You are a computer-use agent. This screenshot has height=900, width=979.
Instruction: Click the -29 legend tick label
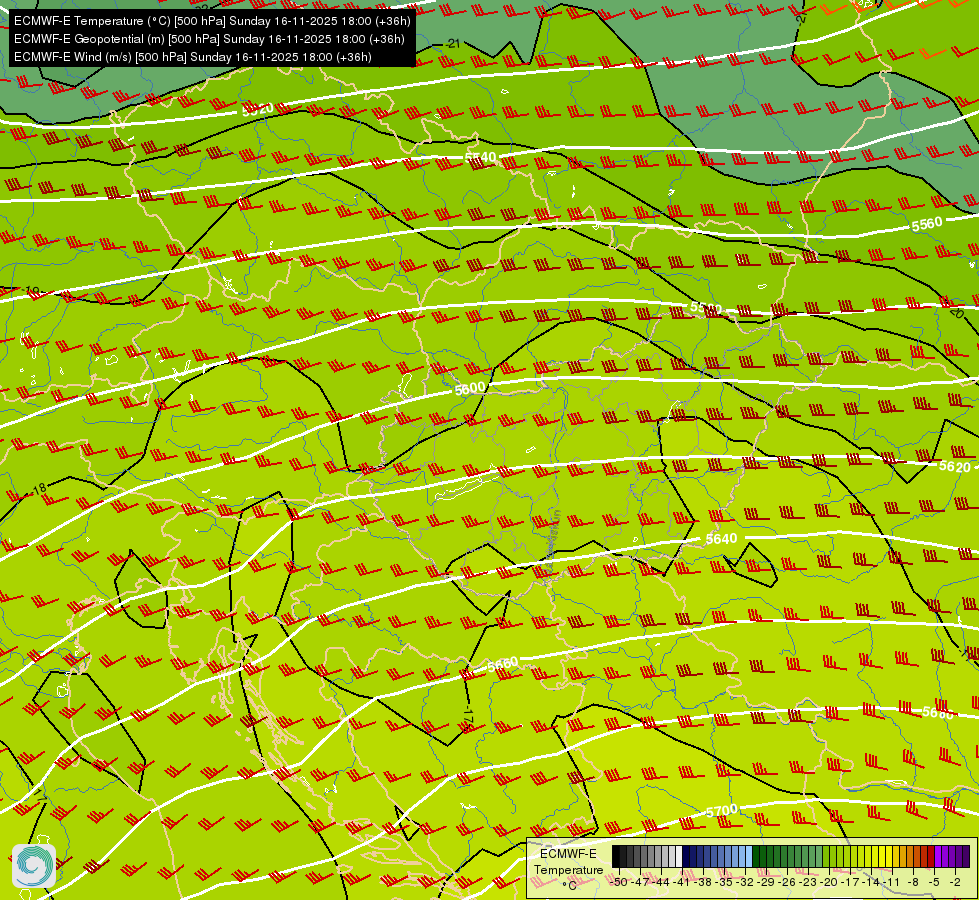coord(765,882)
